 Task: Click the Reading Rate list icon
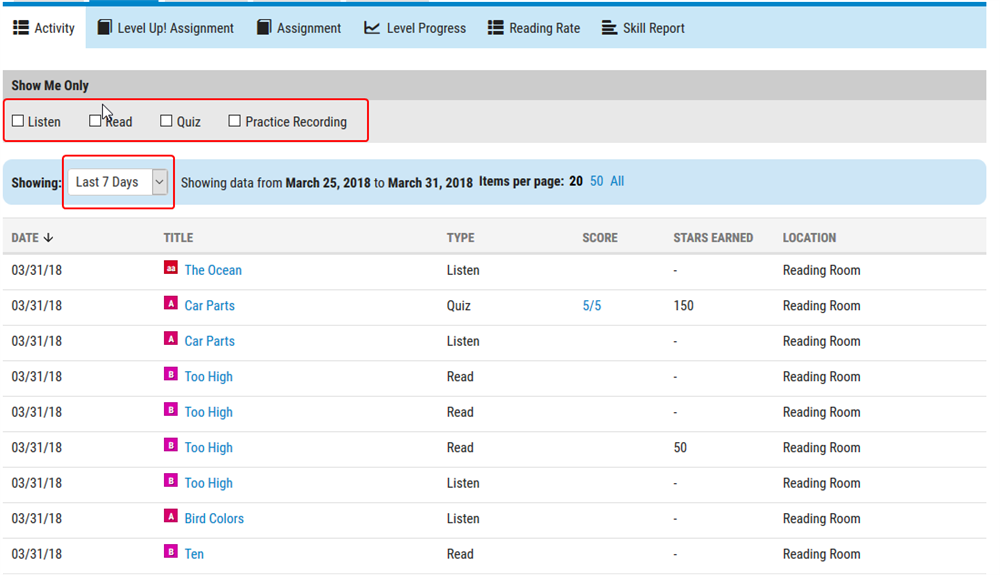[495, 28]
